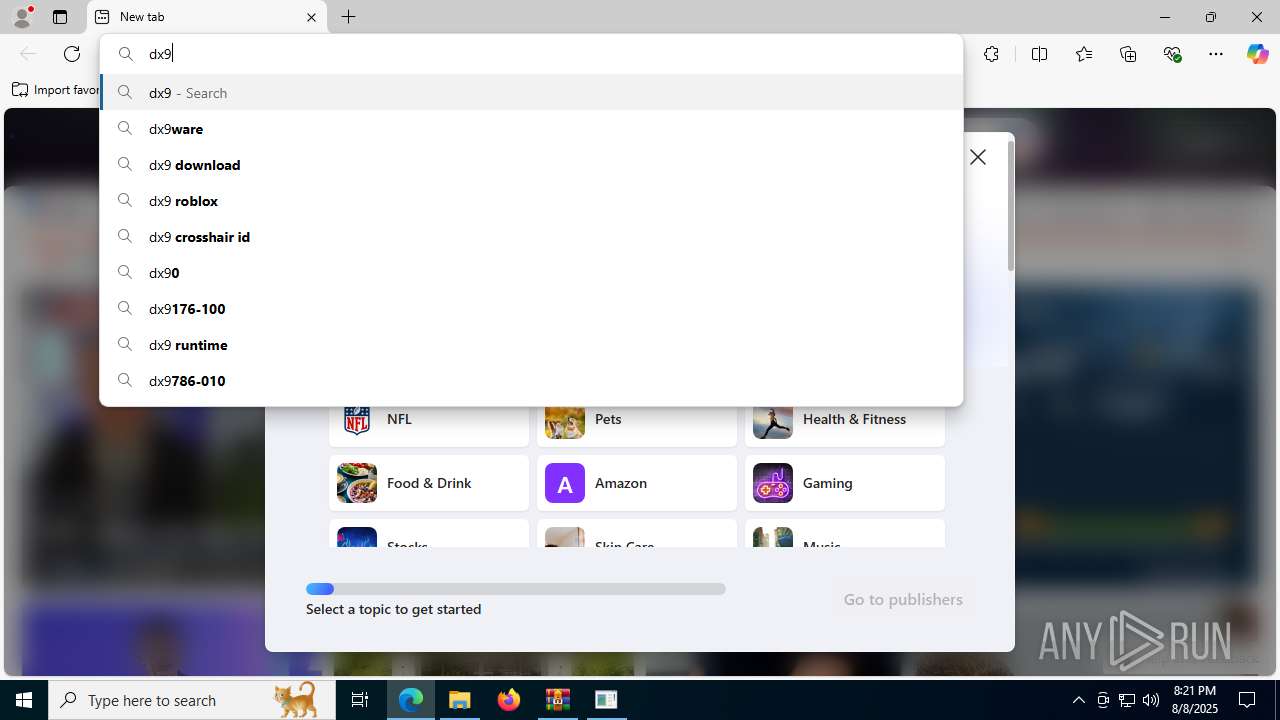Screen dimensions: 1280x720
Task: Select the Pets topic card
Action: click(637, 426)
